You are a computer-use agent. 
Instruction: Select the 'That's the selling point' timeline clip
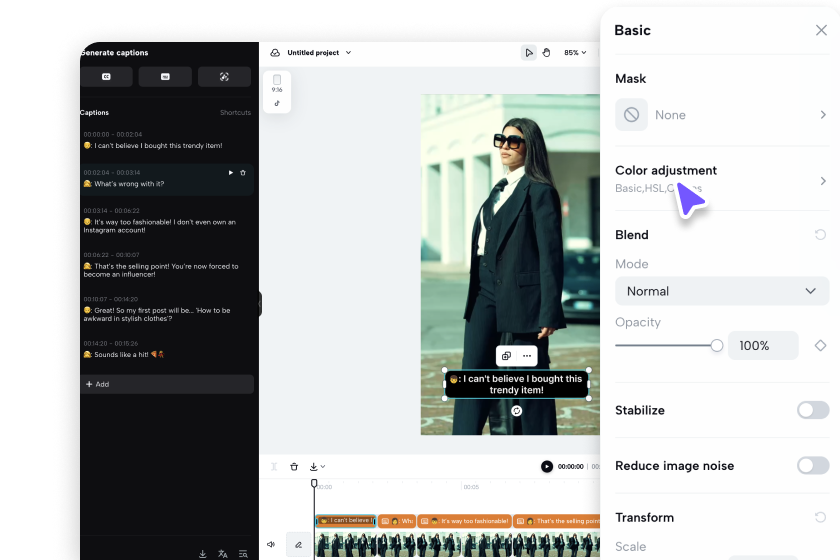tap(557, 521)
